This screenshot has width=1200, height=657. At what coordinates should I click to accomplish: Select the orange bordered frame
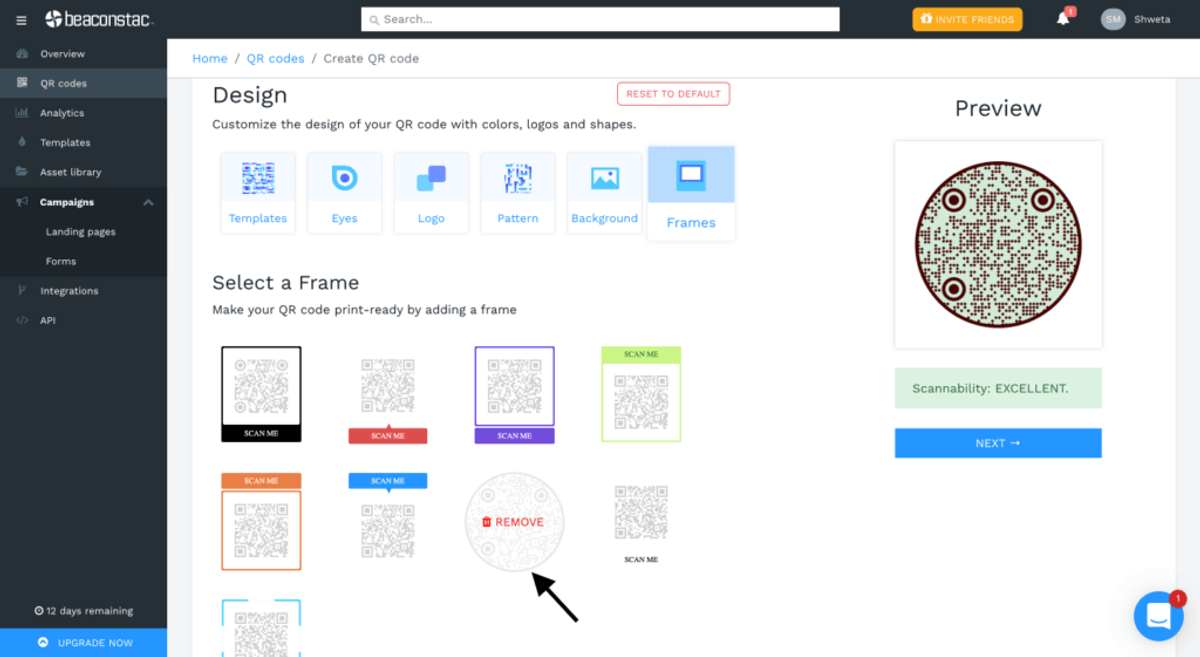[261, 521]
